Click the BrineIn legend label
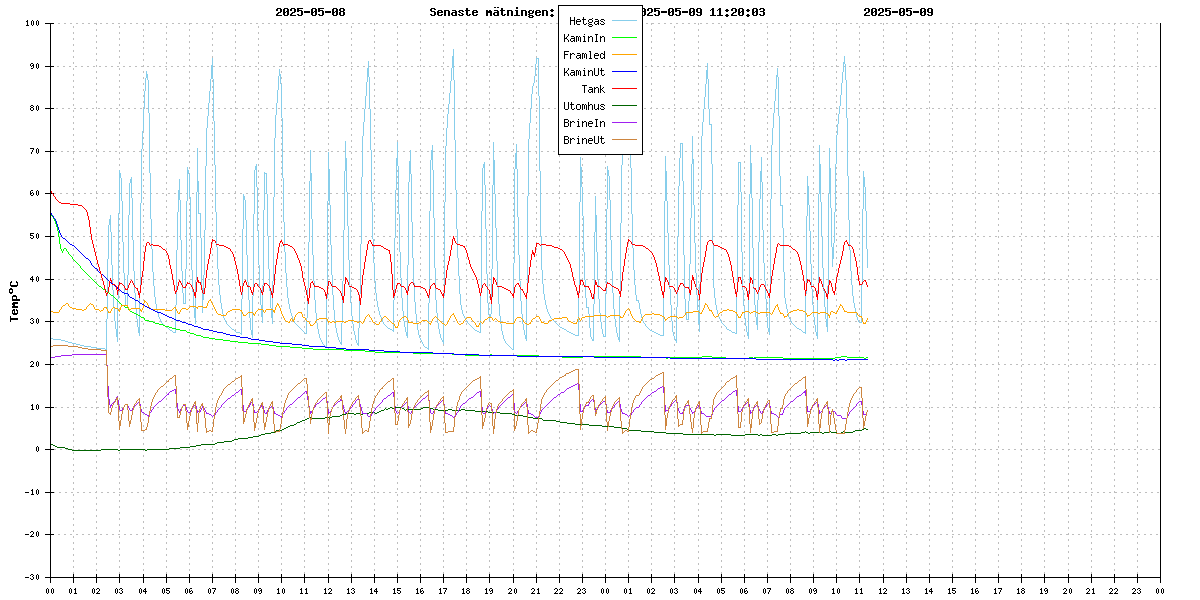This screenshot has height=600, width=1200. coord(583,123)
